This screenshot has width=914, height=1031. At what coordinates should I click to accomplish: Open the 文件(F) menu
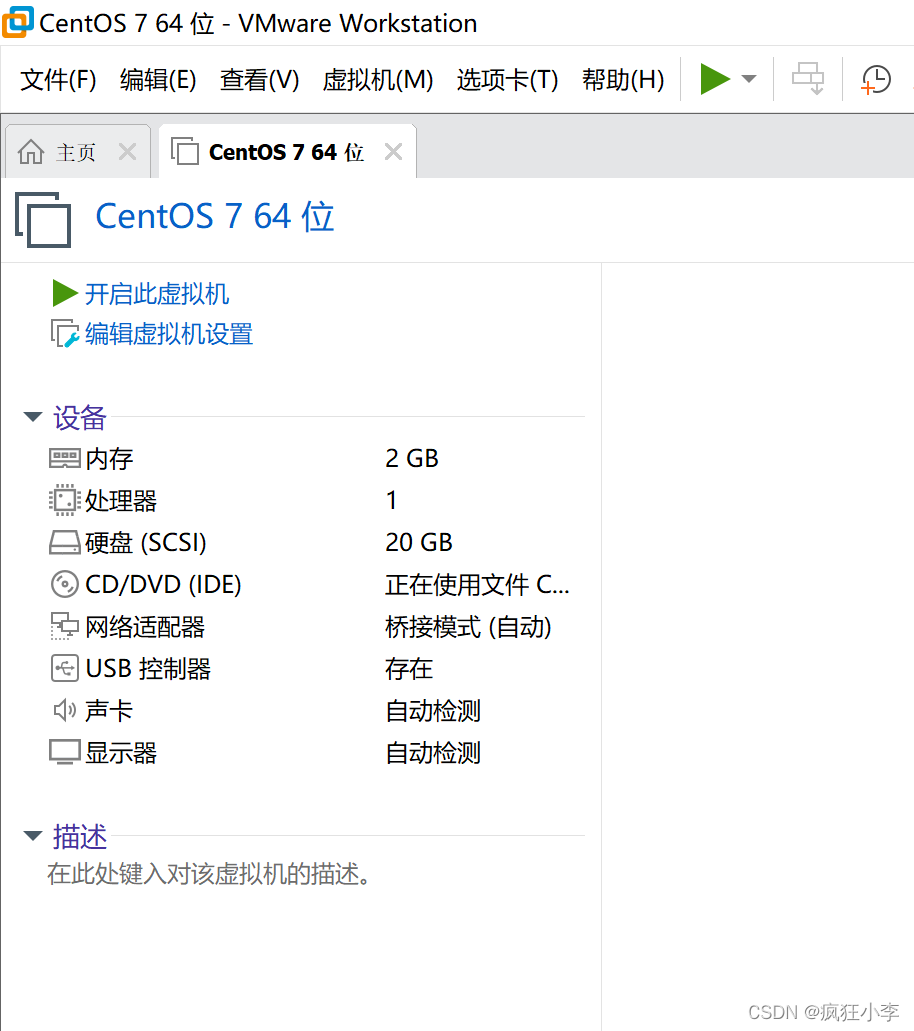tap(59, 80)
